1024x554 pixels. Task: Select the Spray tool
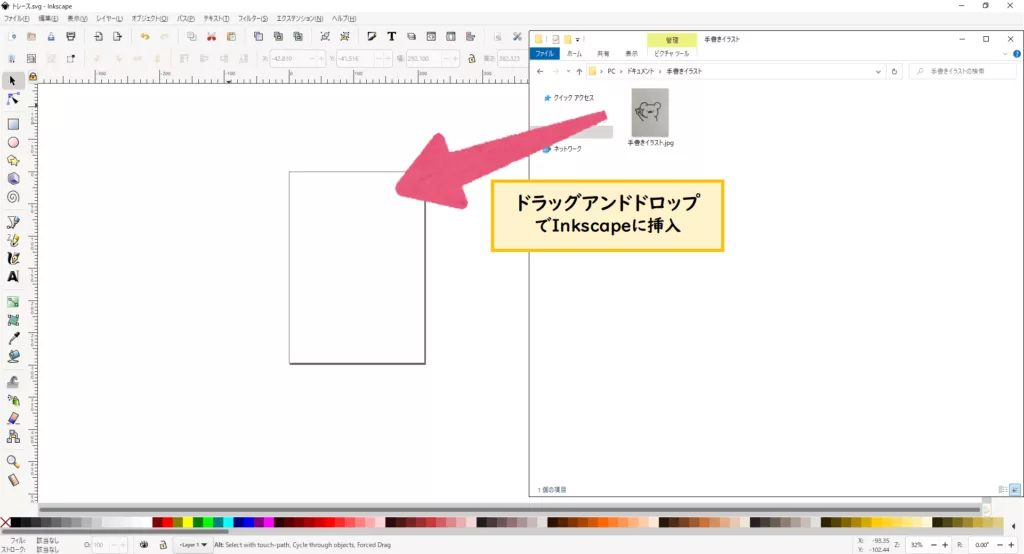click(x=12, y=400)
